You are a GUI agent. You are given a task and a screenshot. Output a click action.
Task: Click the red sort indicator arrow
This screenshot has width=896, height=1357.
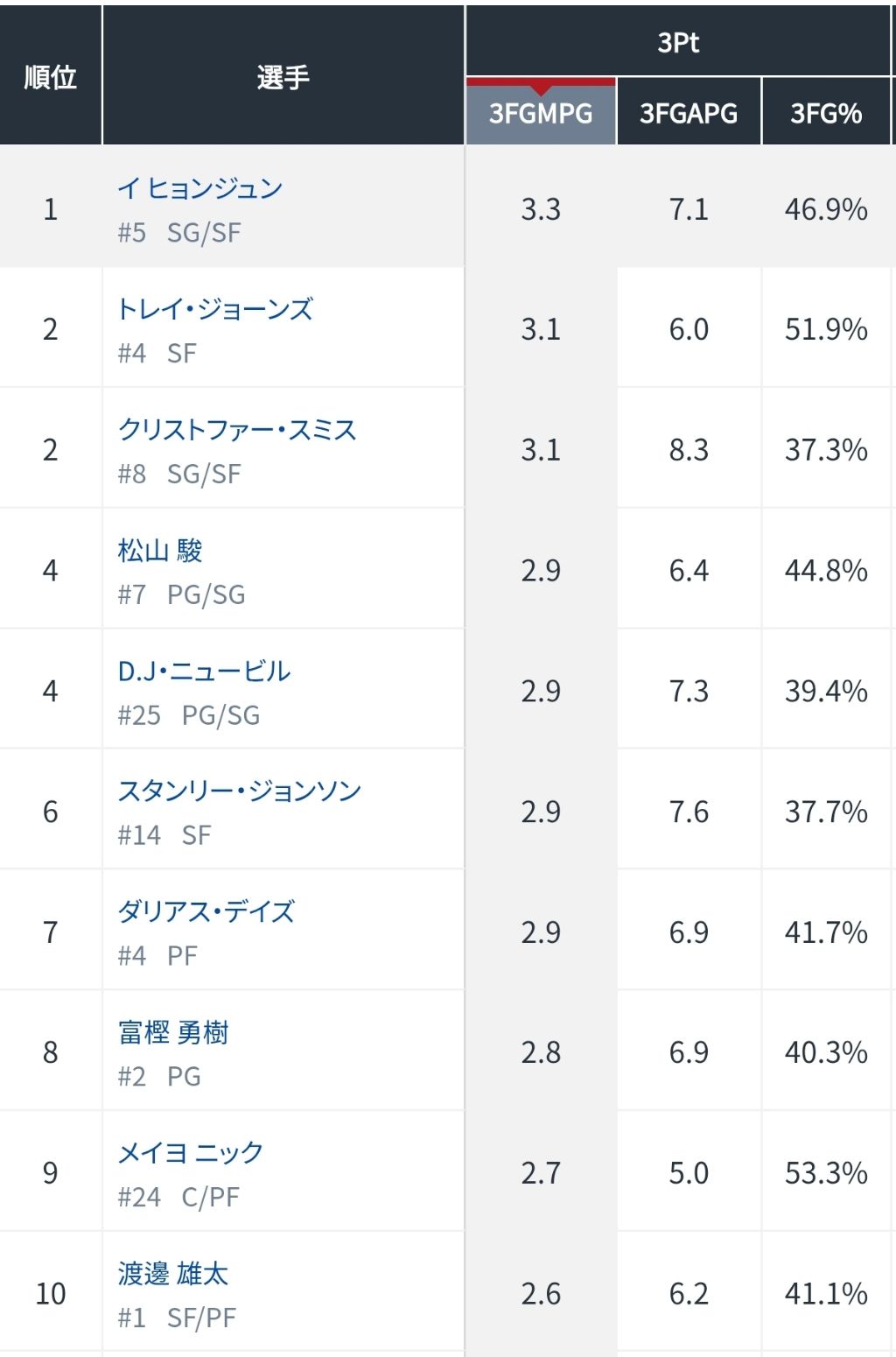coord(541,87)
